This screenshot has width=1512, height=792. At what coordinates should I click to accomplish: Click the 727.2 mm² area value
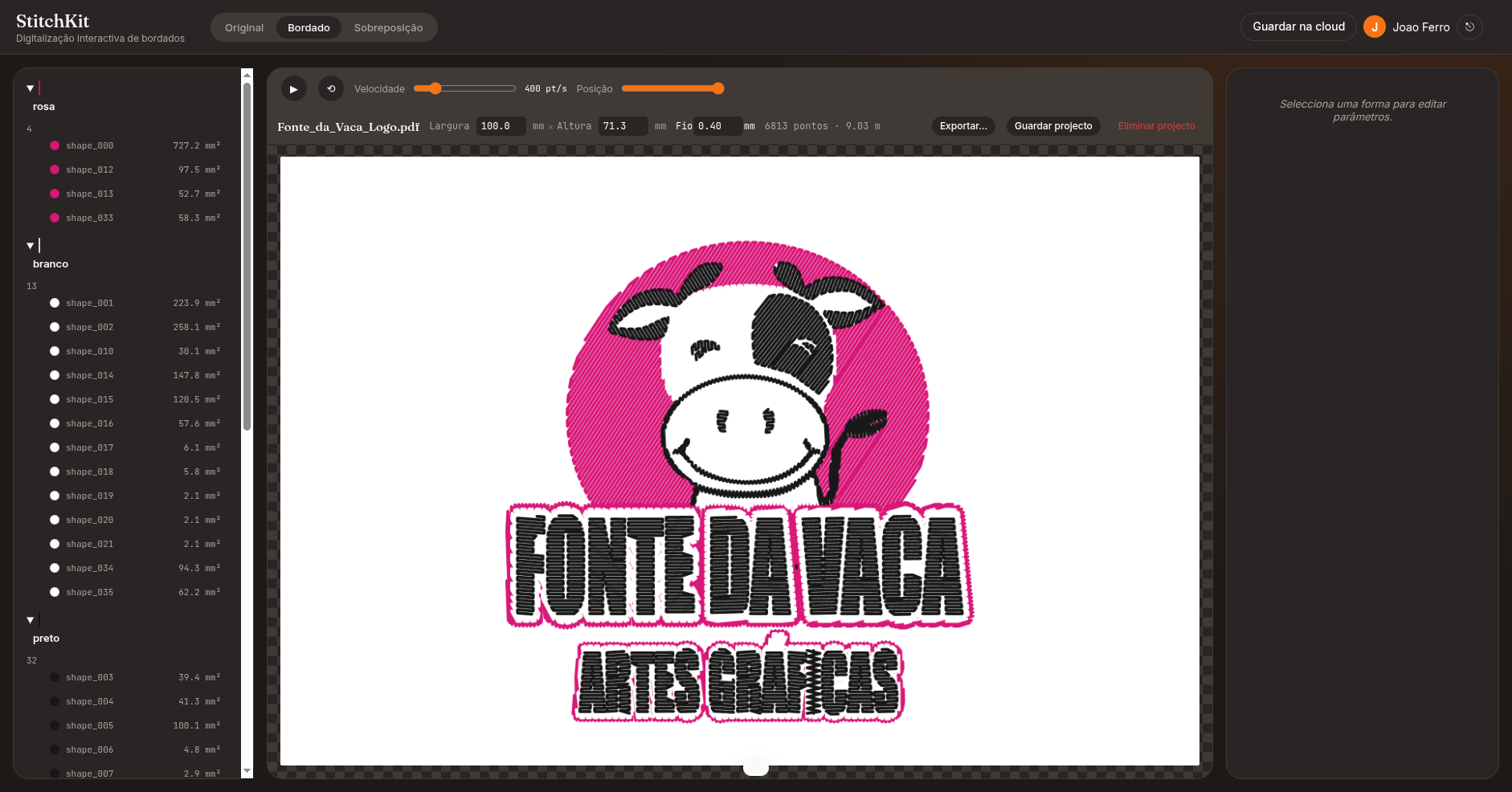click(197, 145)
